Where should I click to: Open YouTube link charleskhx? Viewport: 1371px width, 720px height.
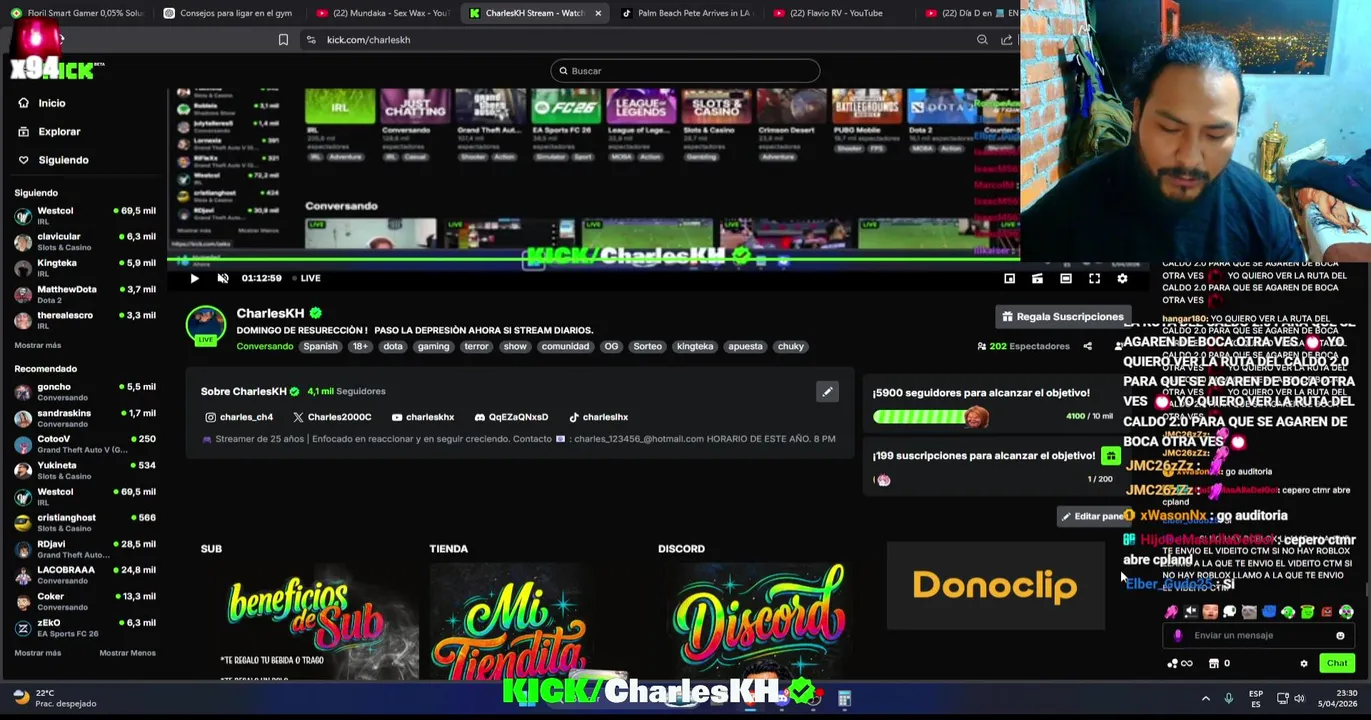tap(423, 417)
